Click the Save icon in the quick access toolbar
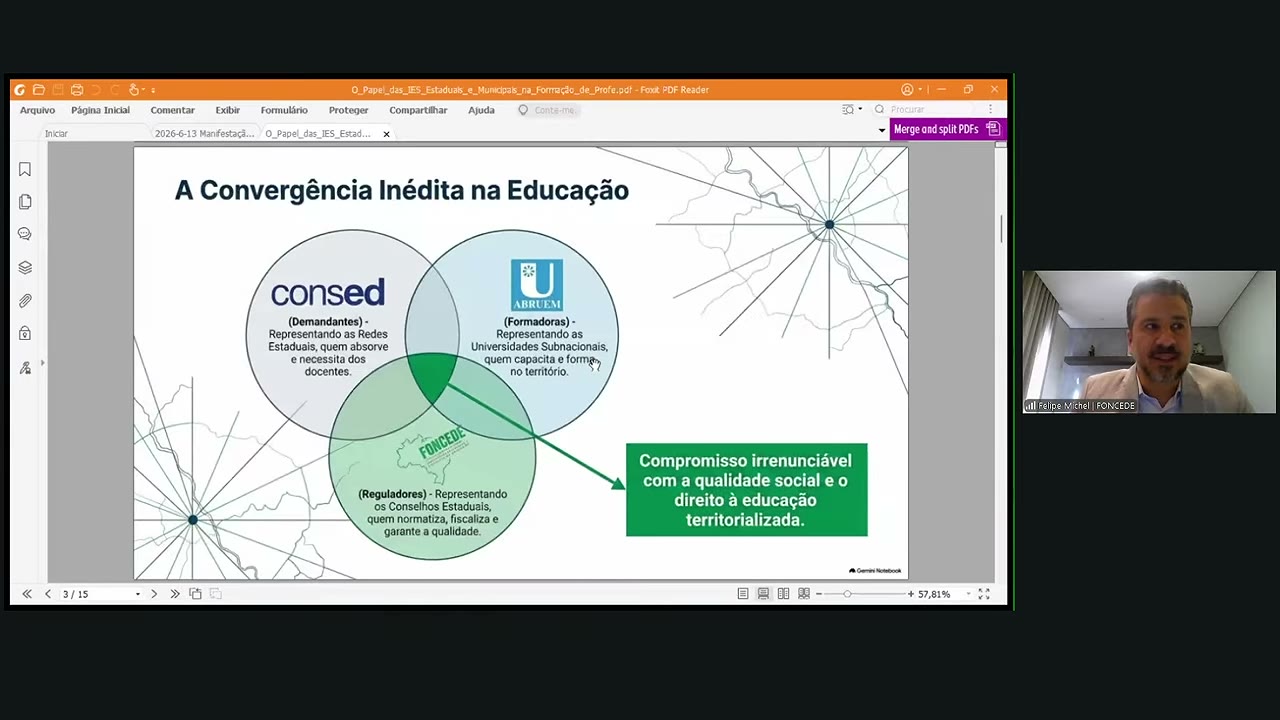 pyautogui.click(x=57, y=89)
